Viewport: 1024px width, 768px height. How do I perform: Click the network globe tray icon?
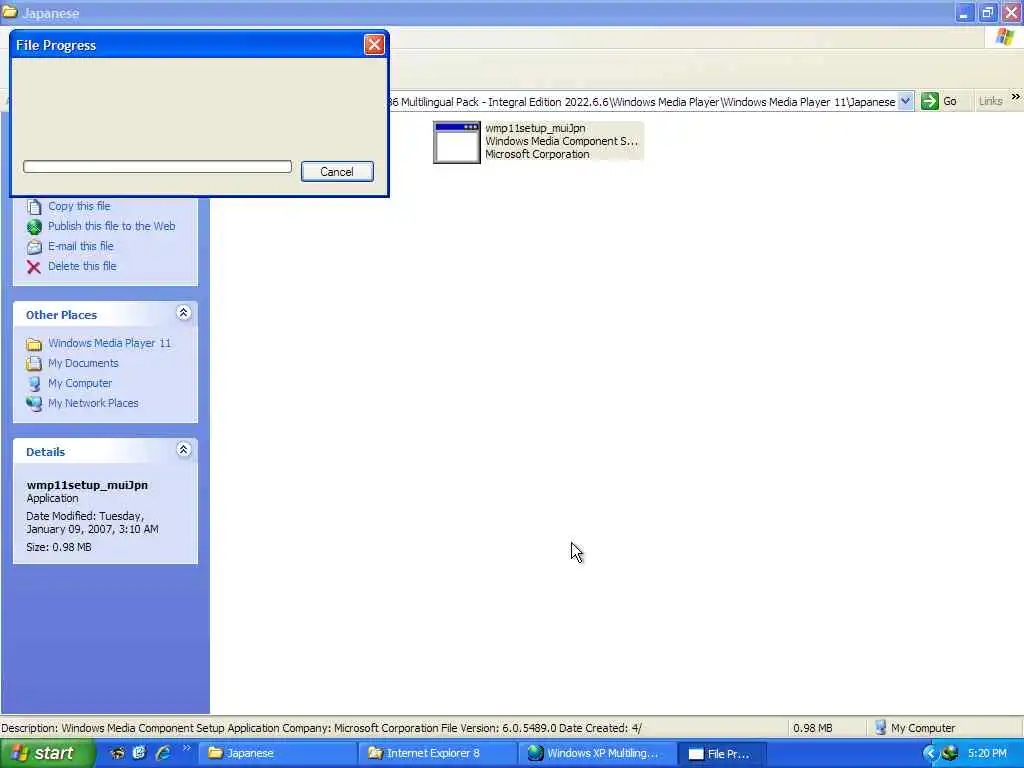[950, 753]
